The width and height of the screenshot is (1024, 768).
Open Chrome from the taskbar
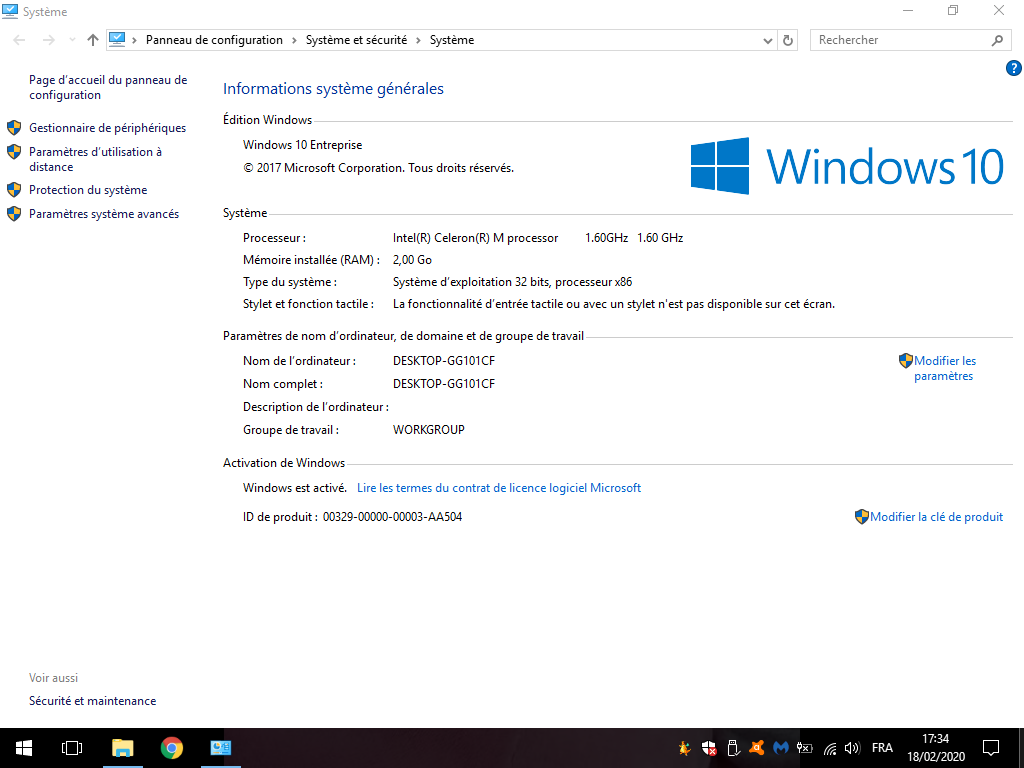(172, 748)
